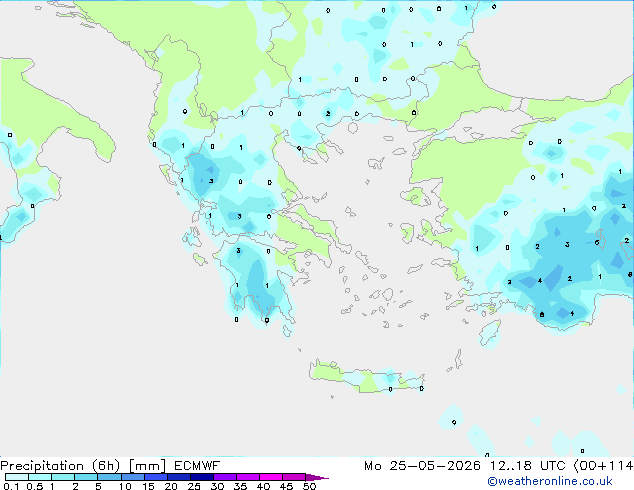This screenshot has height=490, width=634.
Task: Click the 0.5–1 mm legend color swatch
Action: coord(40,477)
